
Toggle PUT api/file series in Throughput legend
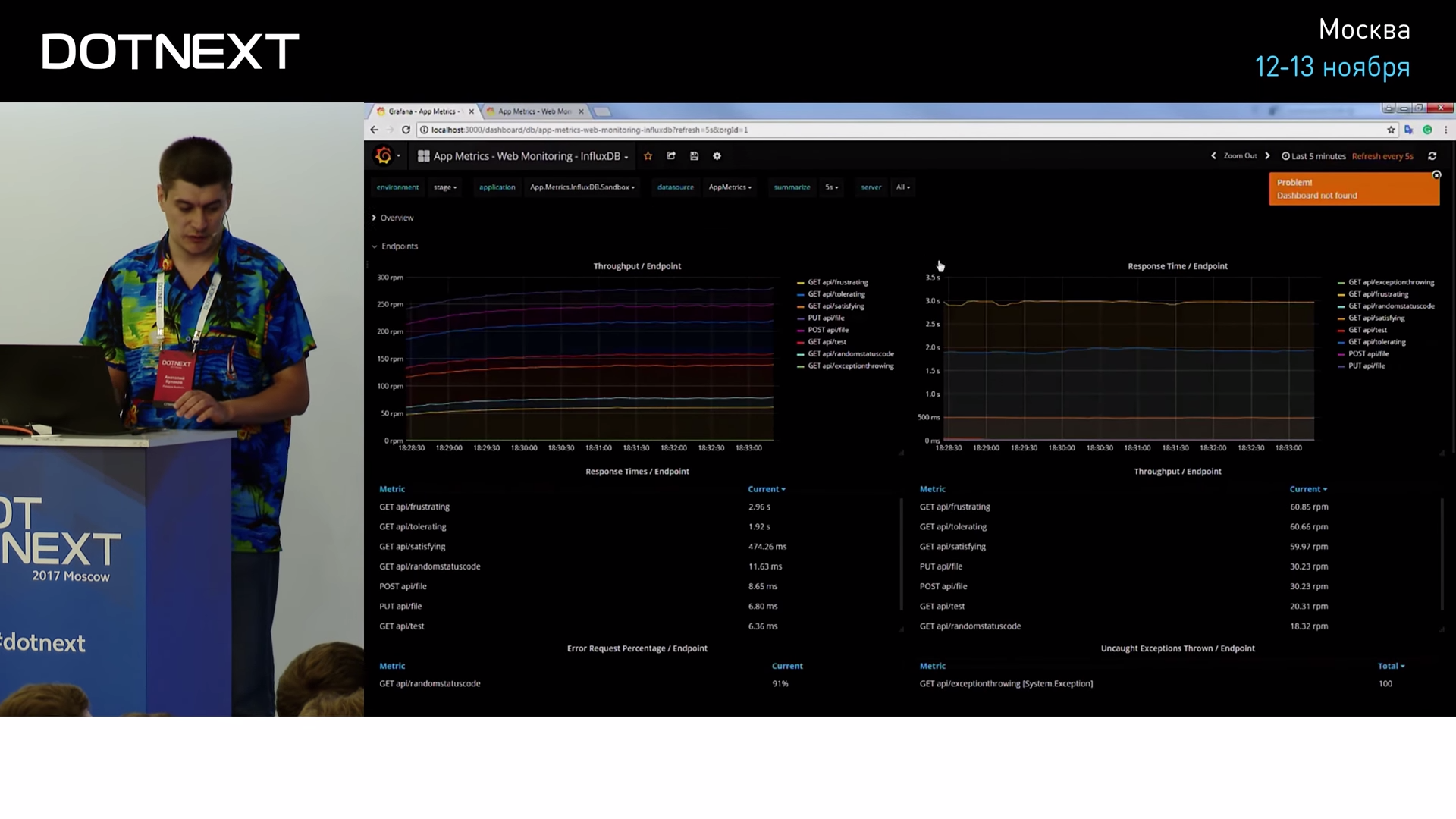click(826, 318)
